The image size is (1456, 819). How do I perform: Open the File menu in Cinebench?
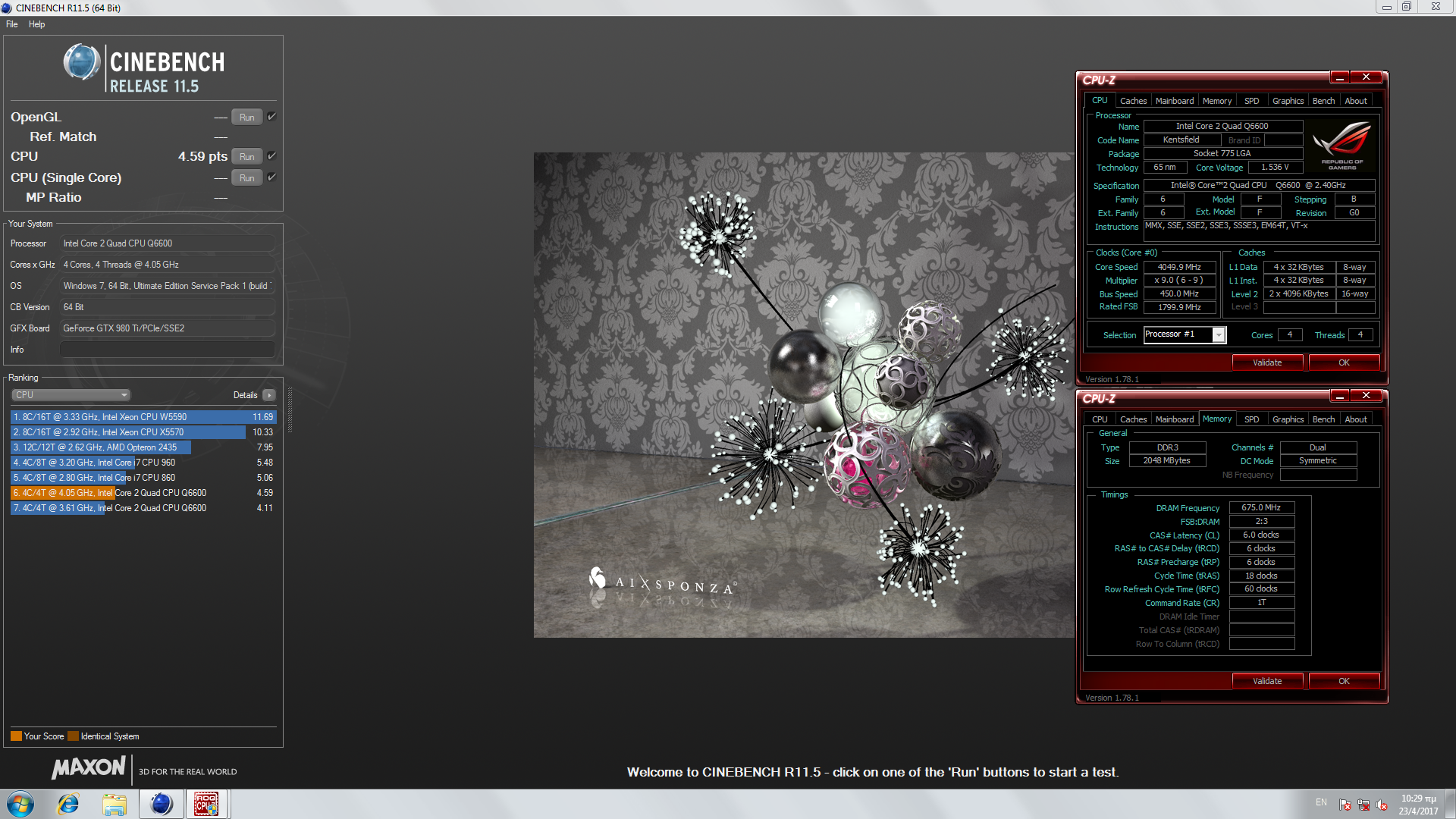coord(12,24)
